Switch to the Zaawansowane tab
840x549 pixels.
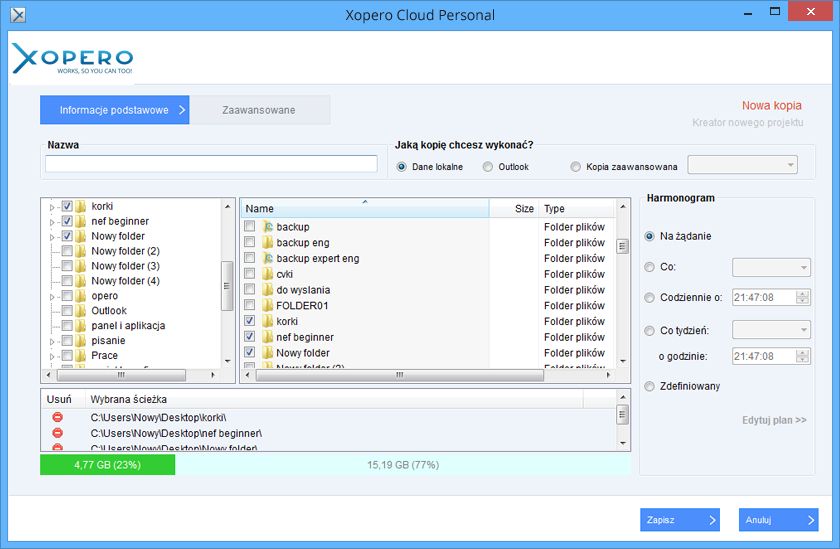[x=259, y=110]
